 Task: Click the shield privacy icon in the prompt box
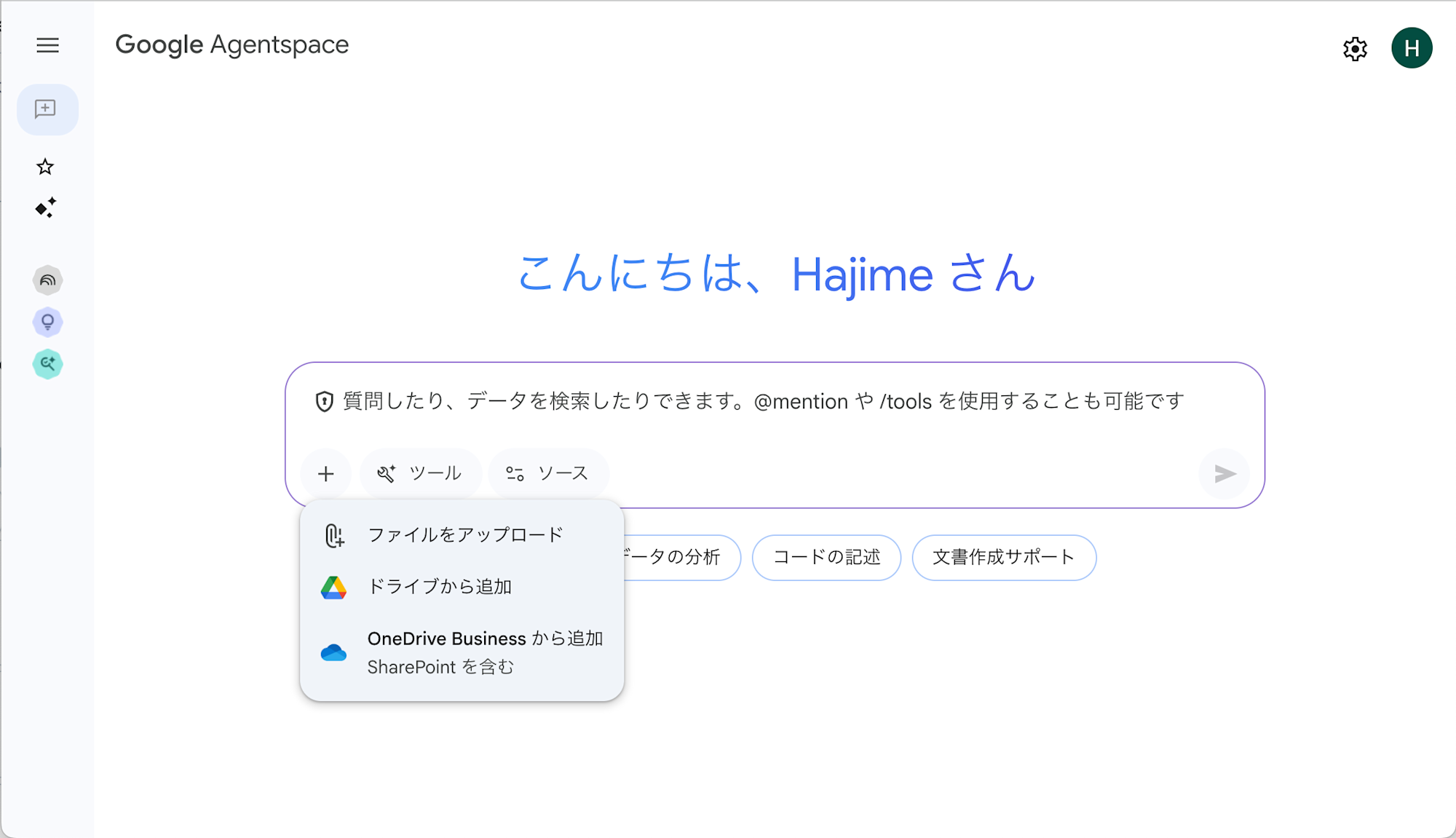324,401
